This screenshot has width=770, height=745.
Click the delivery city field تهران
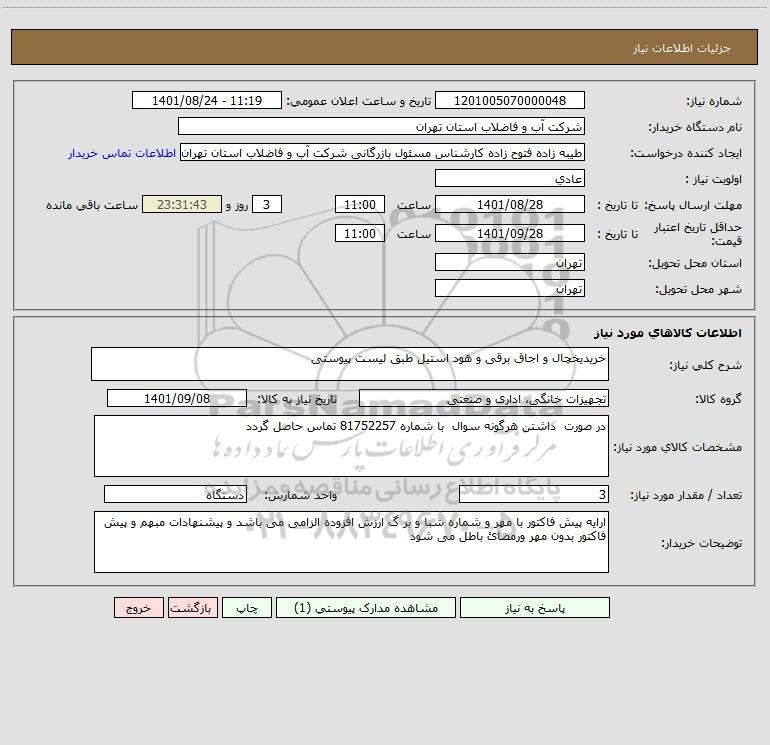(510, 288)
